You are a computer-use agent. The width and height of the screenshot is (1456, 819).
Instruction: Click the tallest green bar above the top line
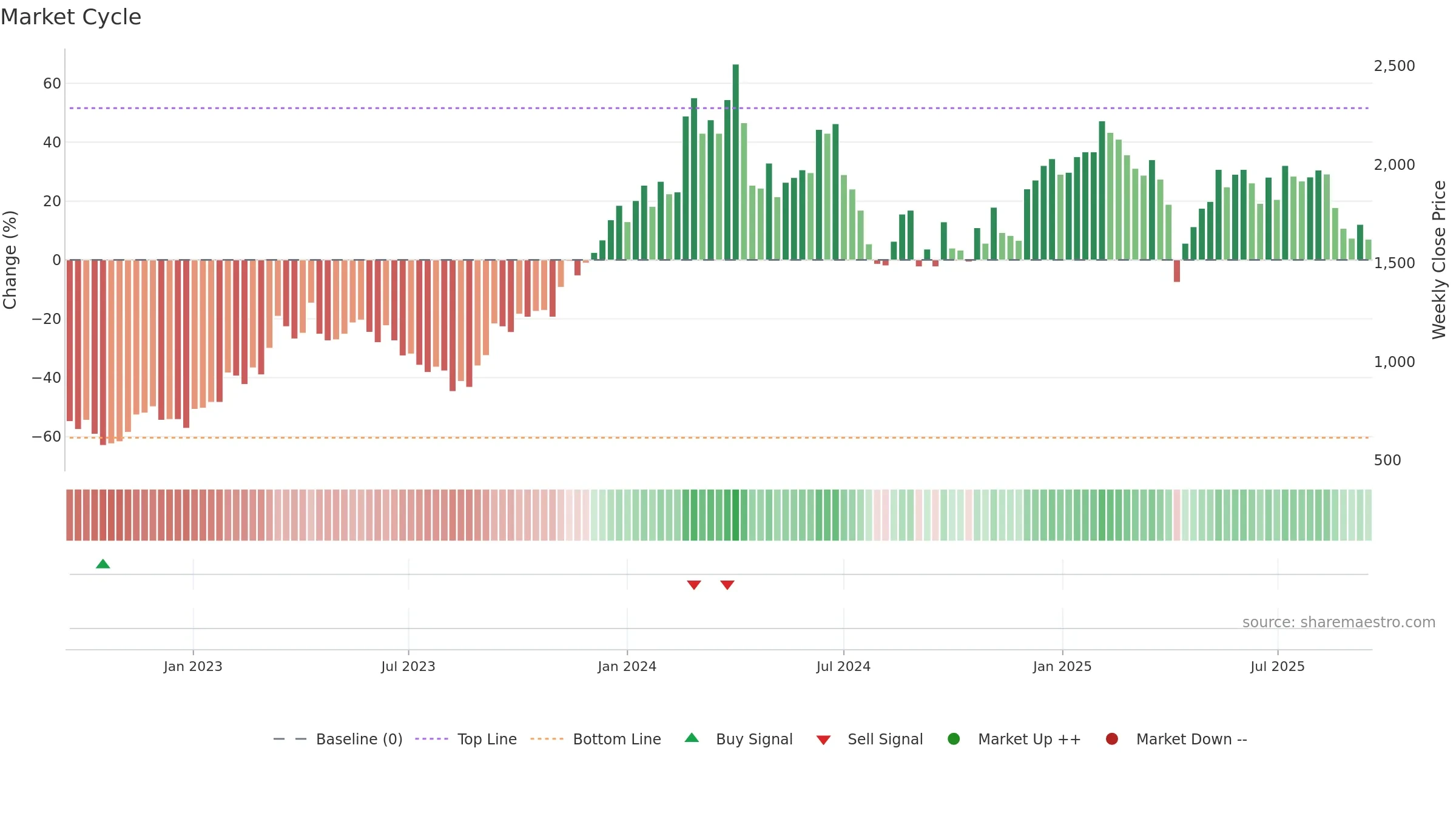735,162
